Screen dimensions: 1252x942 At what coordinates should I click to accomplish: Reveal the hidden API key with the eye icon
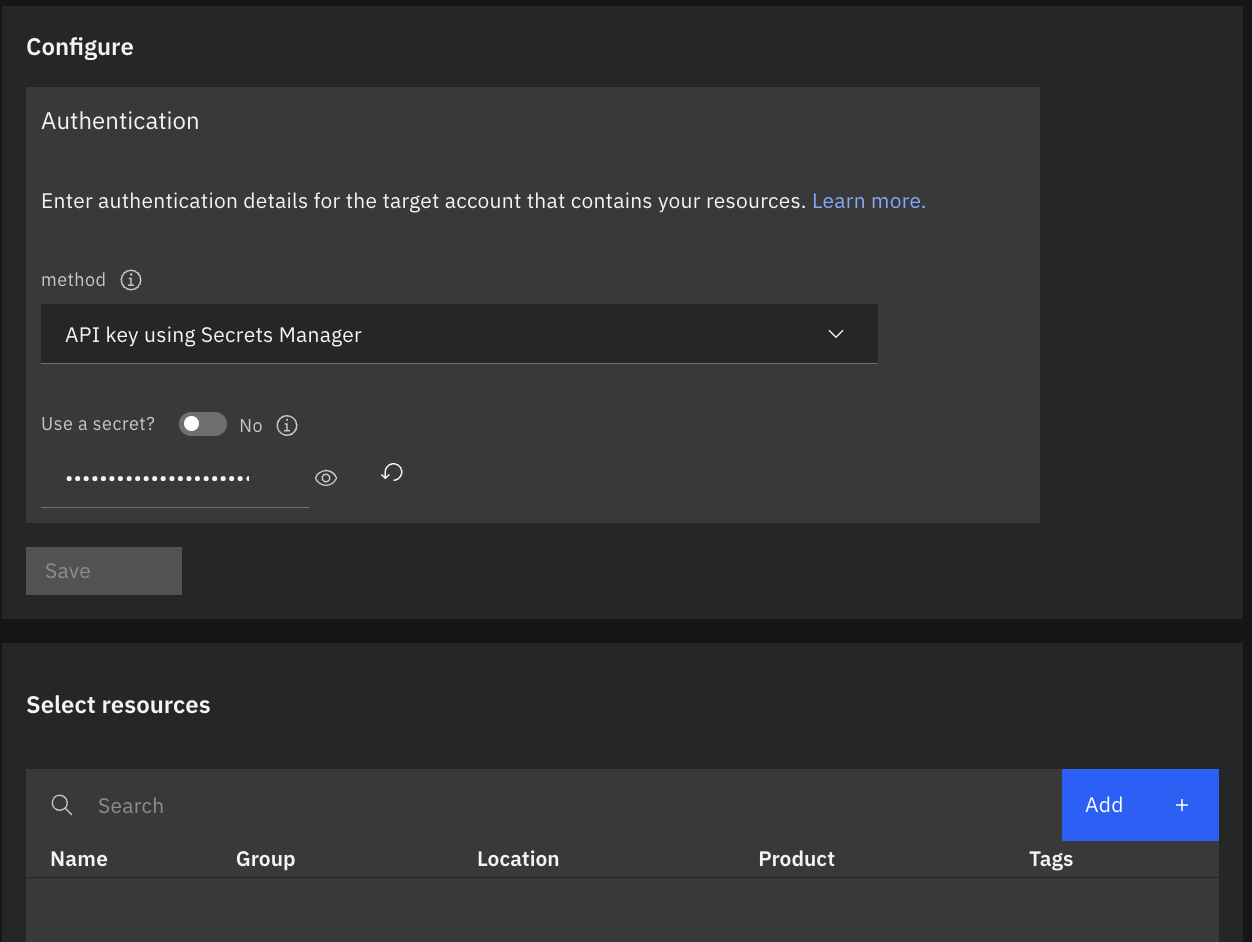325,478
